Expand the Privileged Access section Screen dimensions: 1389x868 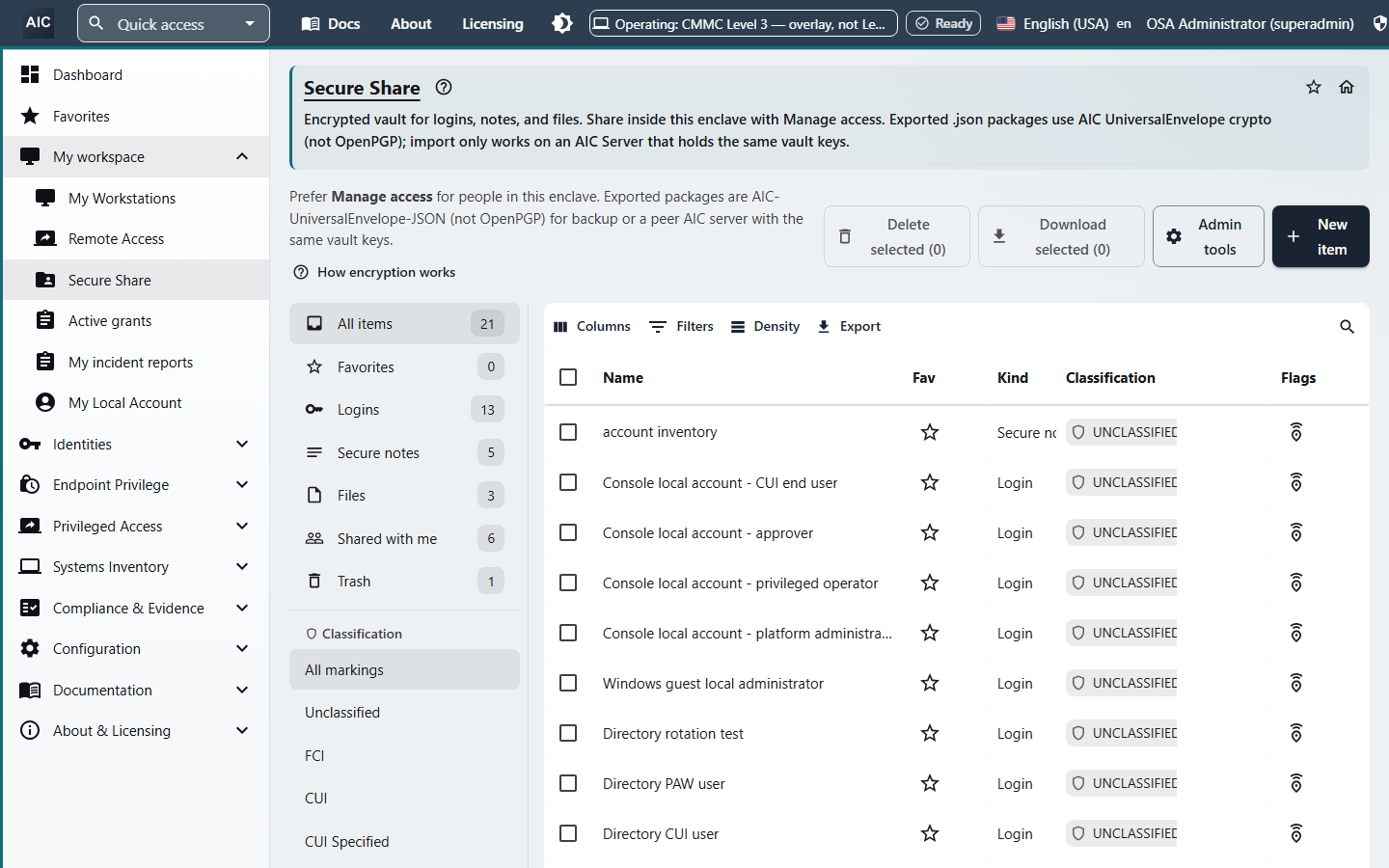(137, 526)
